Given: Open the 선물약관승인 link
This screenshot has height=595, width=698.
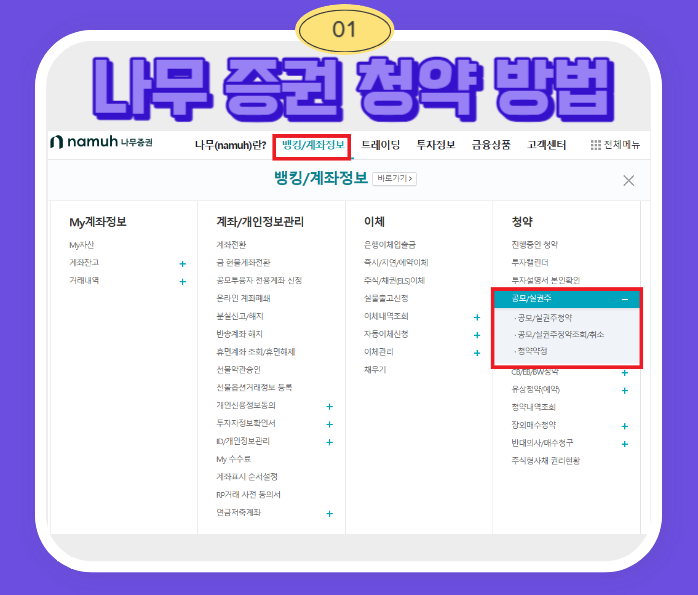Looking at the screenshot, I should pyautogui.click(x=238, y=369).
